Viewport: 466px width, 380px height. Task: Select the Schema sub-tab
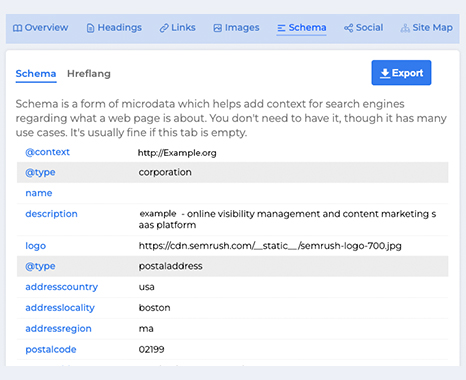36,74
